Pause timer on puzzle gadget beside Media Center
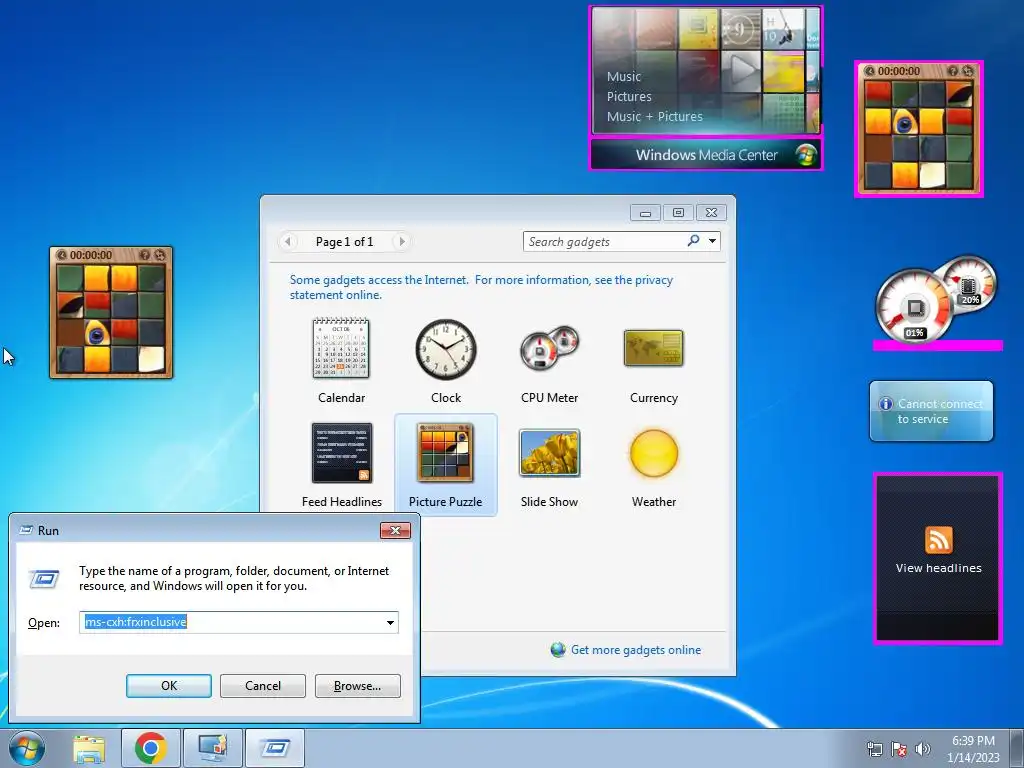The height and width of the screenshot is (768, 1024). click(869, 71)
